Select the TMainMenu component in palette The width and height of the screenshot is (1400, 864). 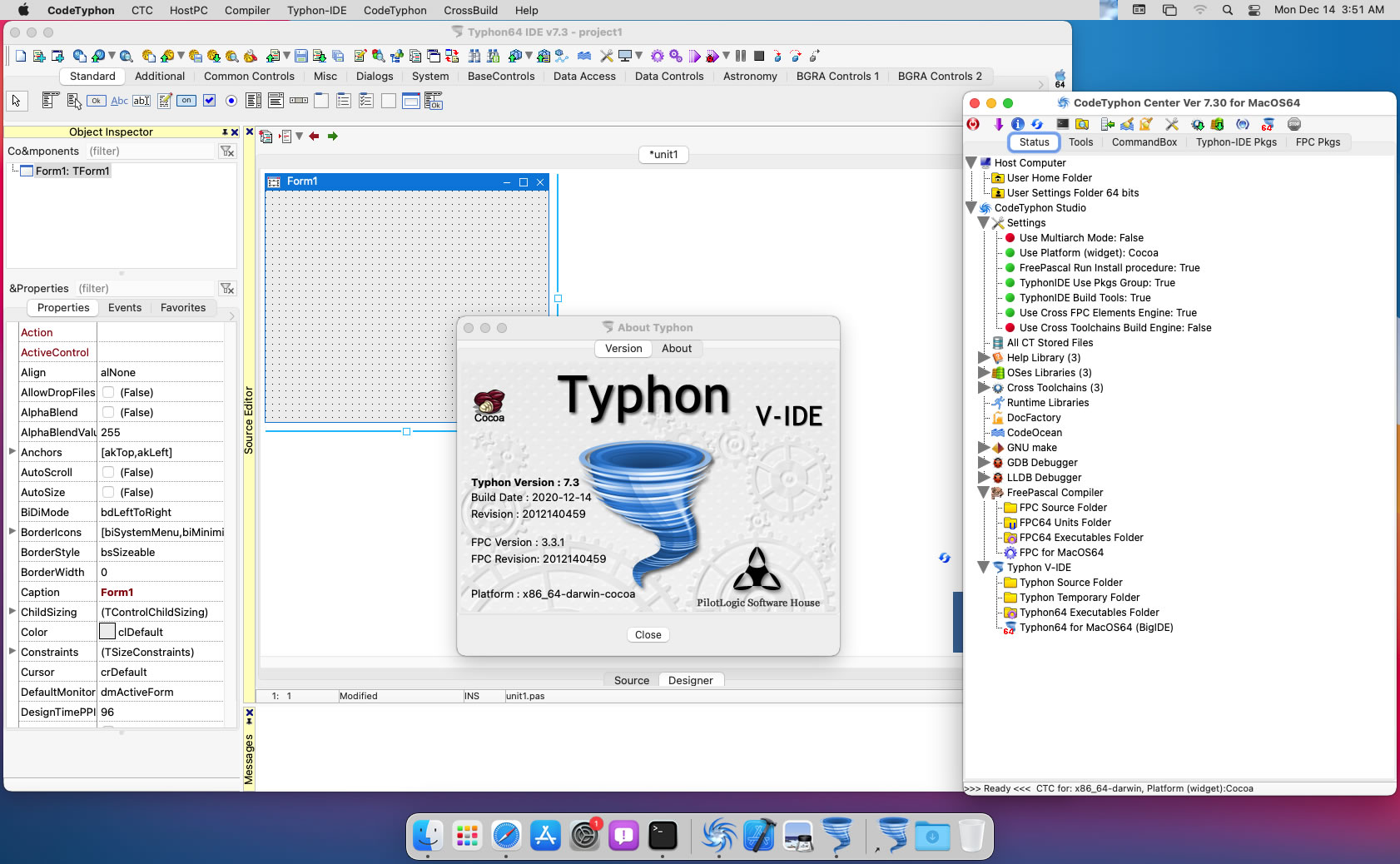click(x=49, y=101)
